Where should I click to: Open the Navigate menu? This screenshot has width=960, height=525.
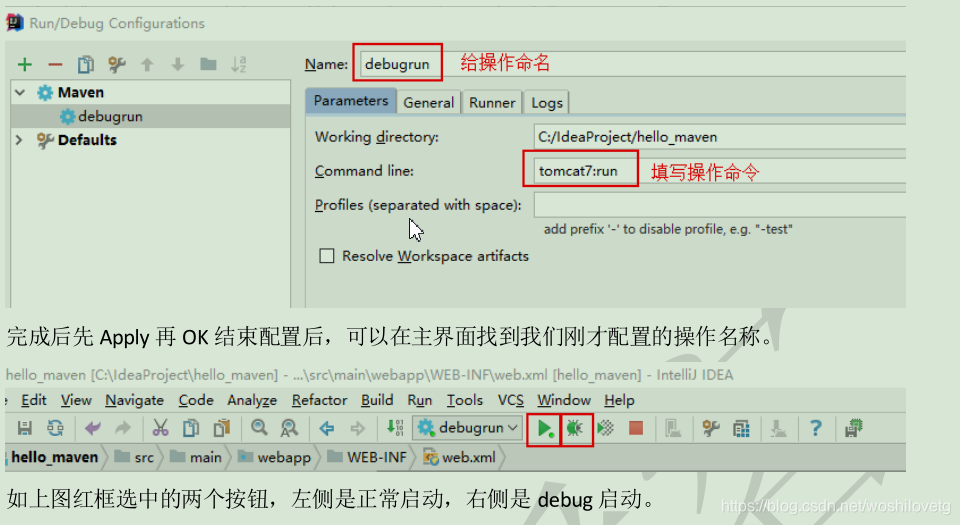[x=135, y=400]
